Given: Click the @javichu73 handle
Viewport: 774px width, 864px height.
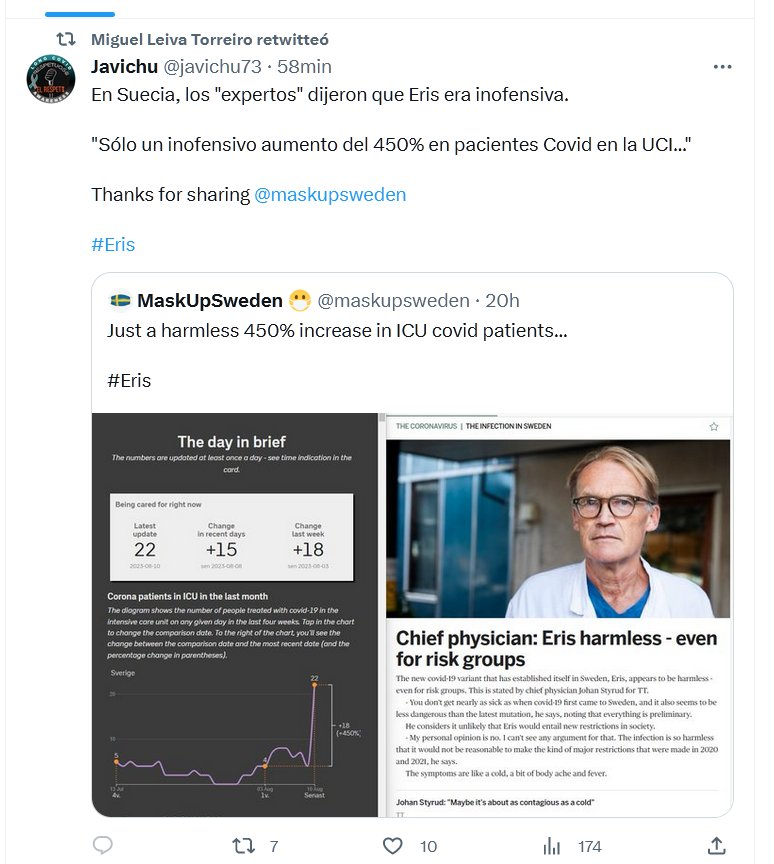Looking at the screenshot, I should 212,67.
